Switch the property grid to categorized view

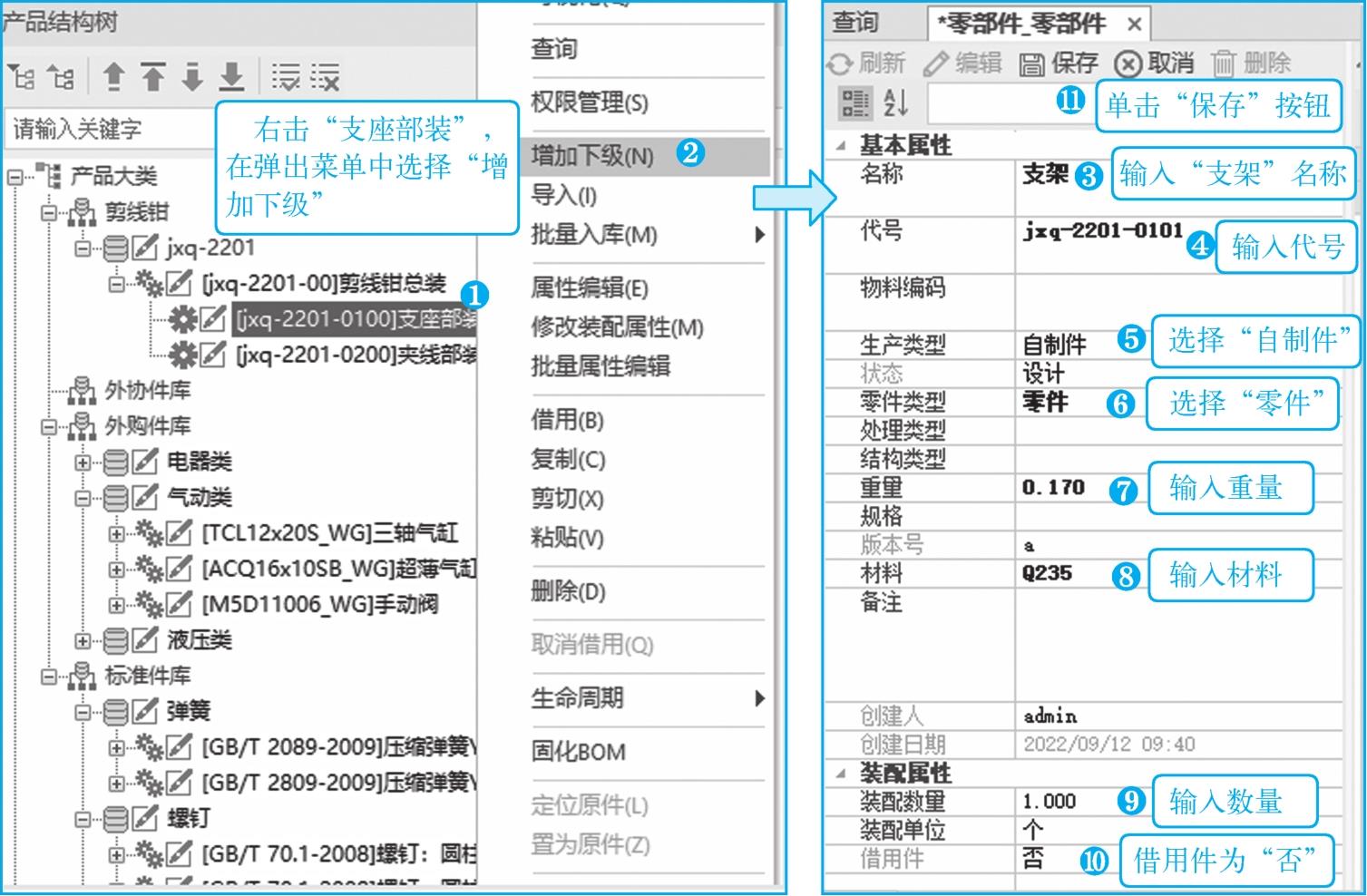click(854, 102)
